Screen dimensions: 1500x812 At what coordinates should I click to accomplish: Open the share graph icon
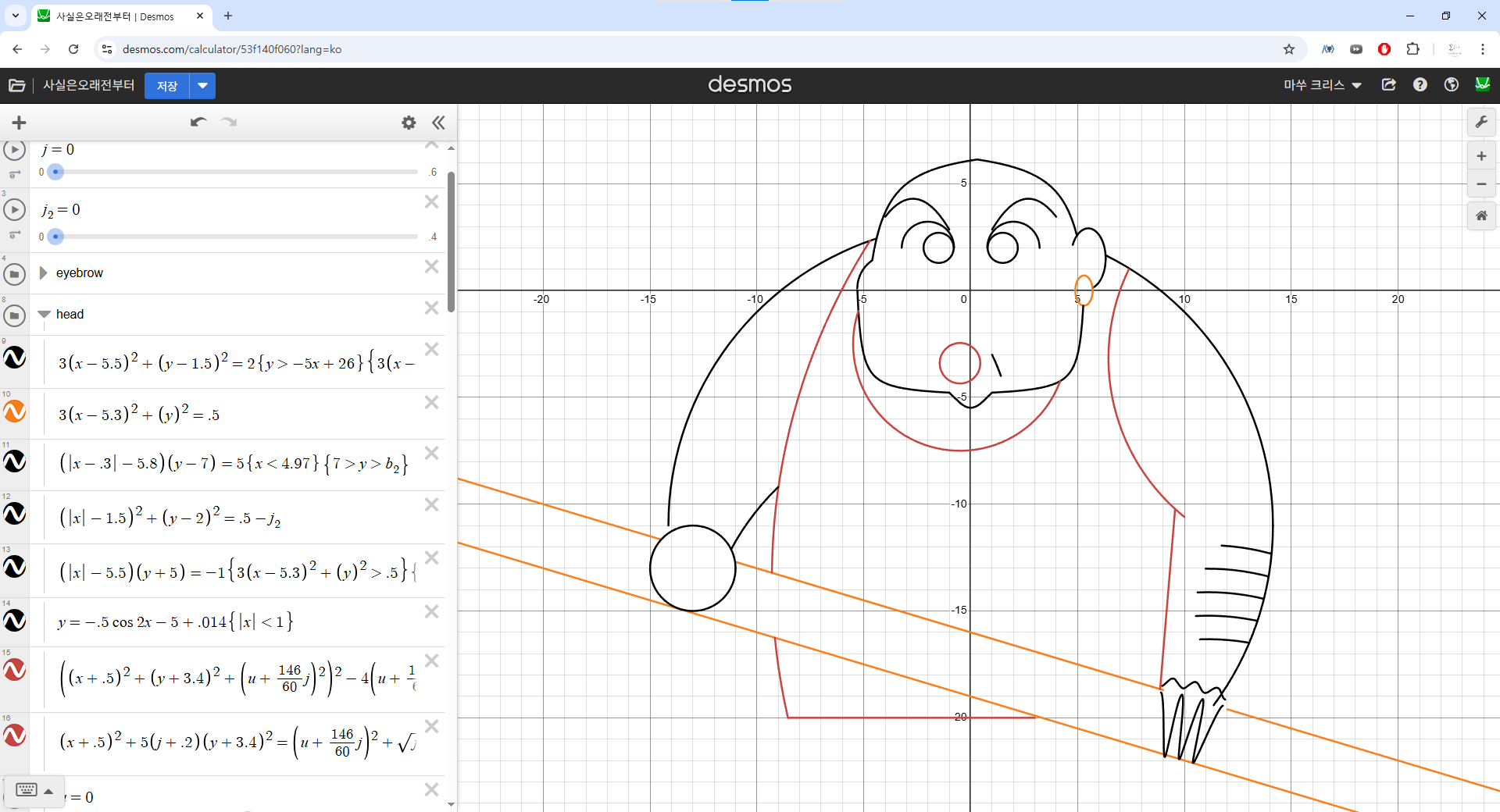1388,85
